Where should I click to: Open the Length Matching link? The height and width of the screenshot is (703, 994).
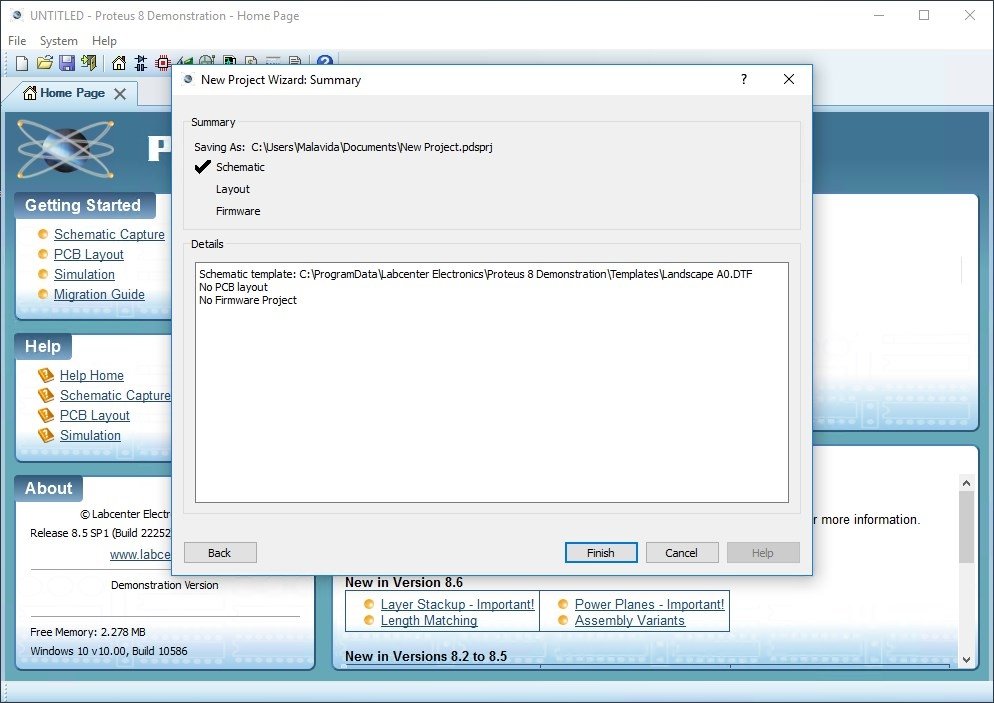point(429,621)
